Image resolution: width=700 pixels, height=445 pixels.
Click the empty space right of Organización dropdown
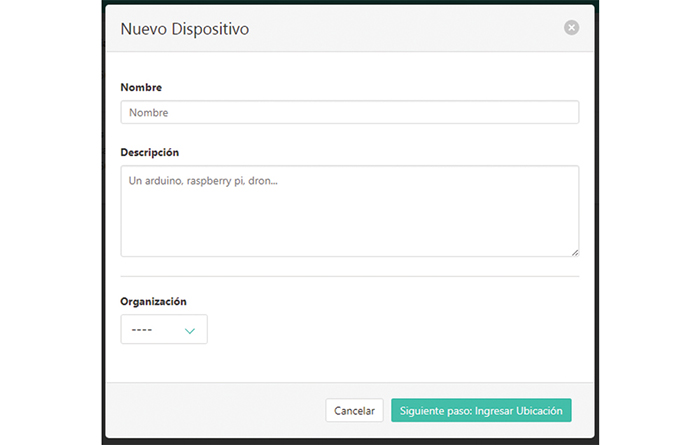[400, 330]
